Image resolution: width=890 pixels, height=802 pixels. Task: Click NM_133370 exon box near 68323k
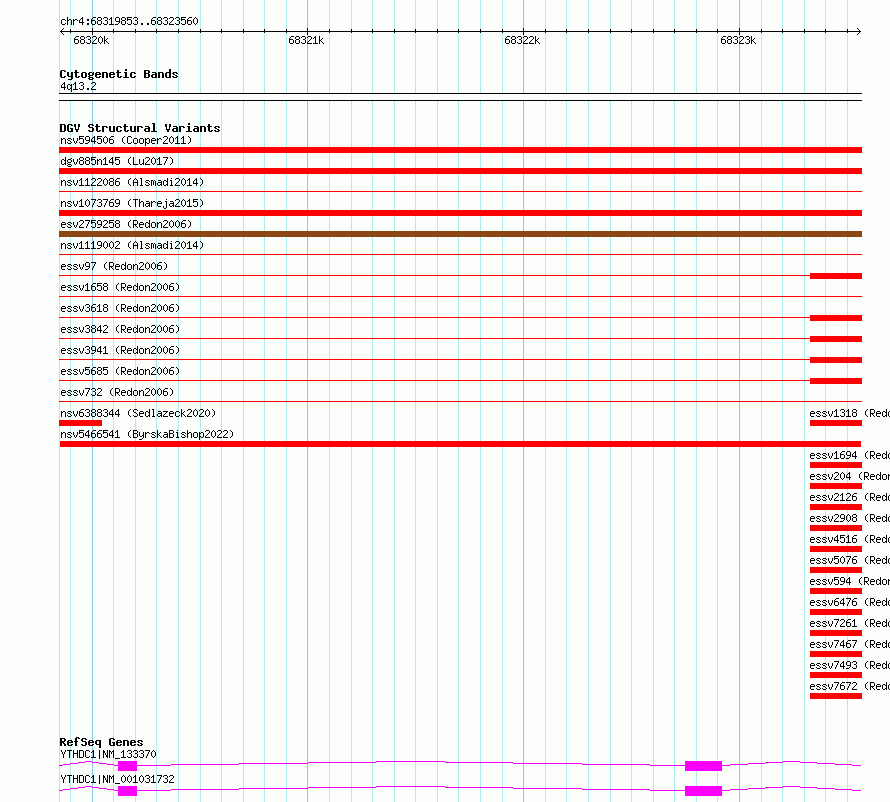[703, 766]
